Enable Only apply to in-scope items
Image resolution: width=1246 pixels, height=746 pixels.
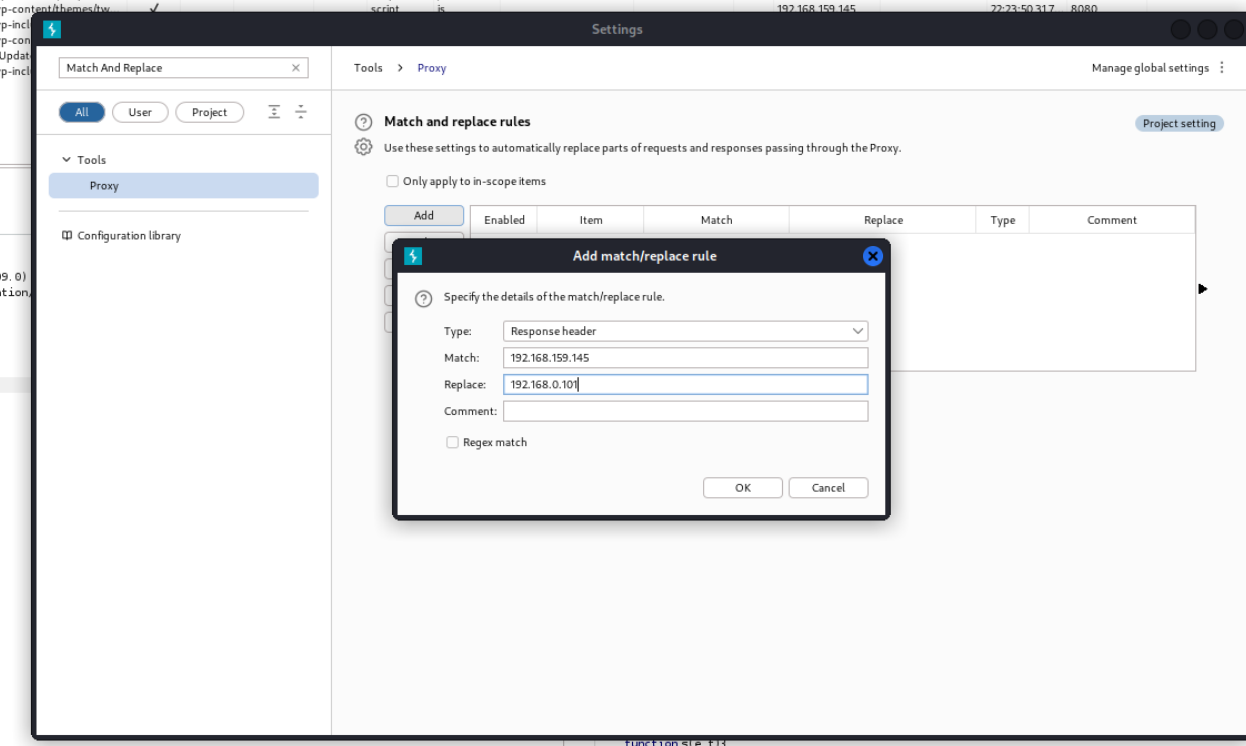[x=392, y=182]
